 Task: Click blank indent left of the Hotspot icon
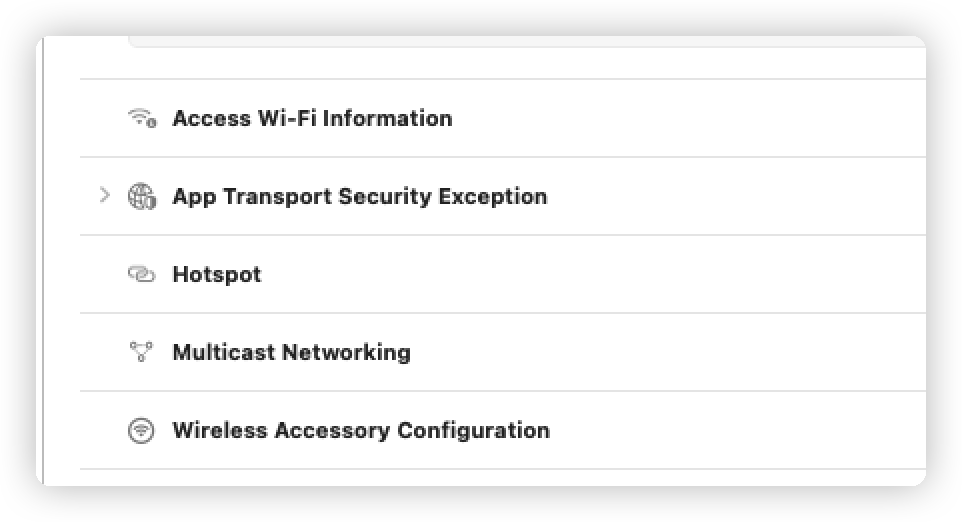(x=104, y=274)
